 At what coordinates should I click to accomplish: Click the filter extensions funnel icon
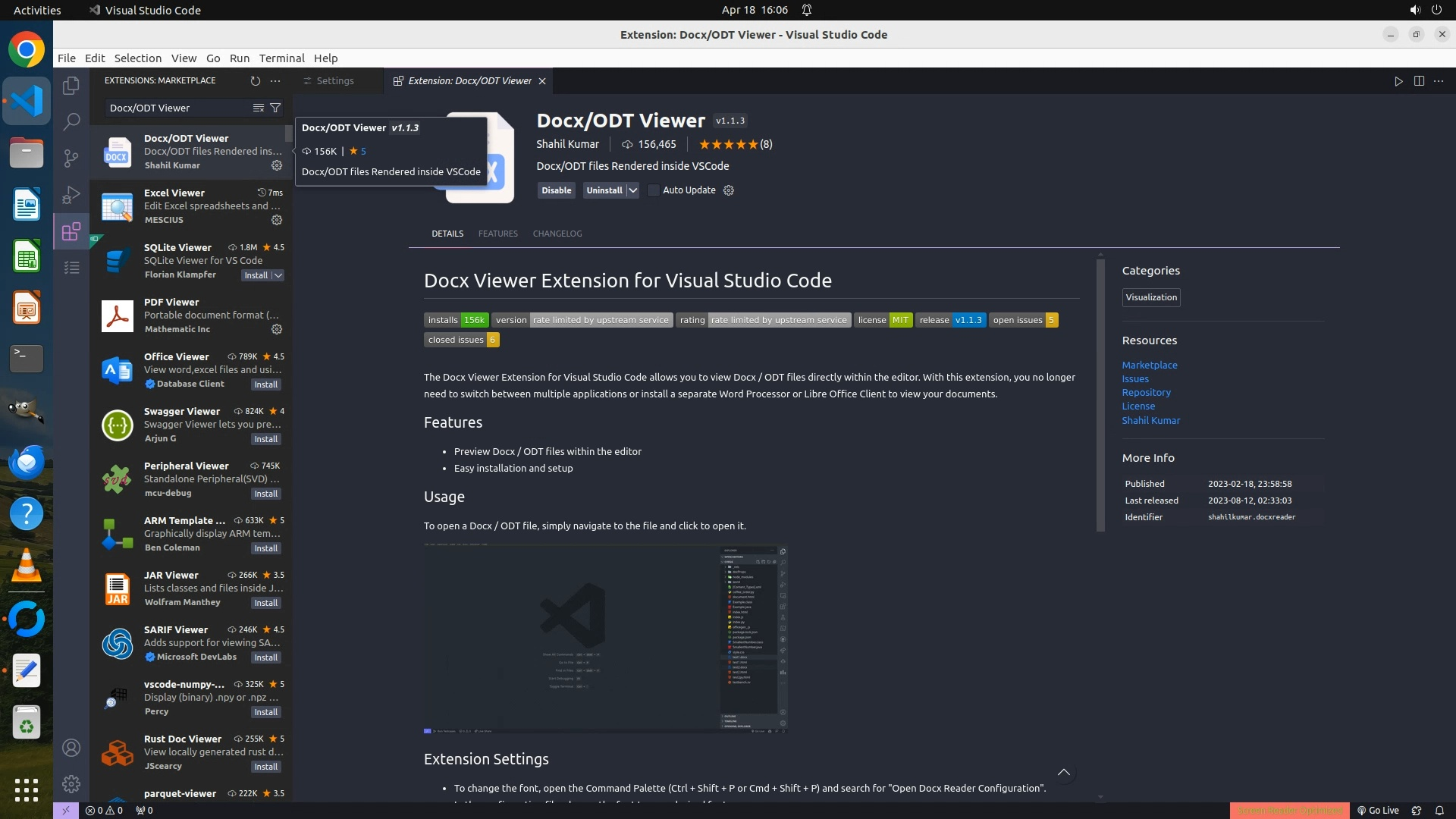click(x=275, y=108)
